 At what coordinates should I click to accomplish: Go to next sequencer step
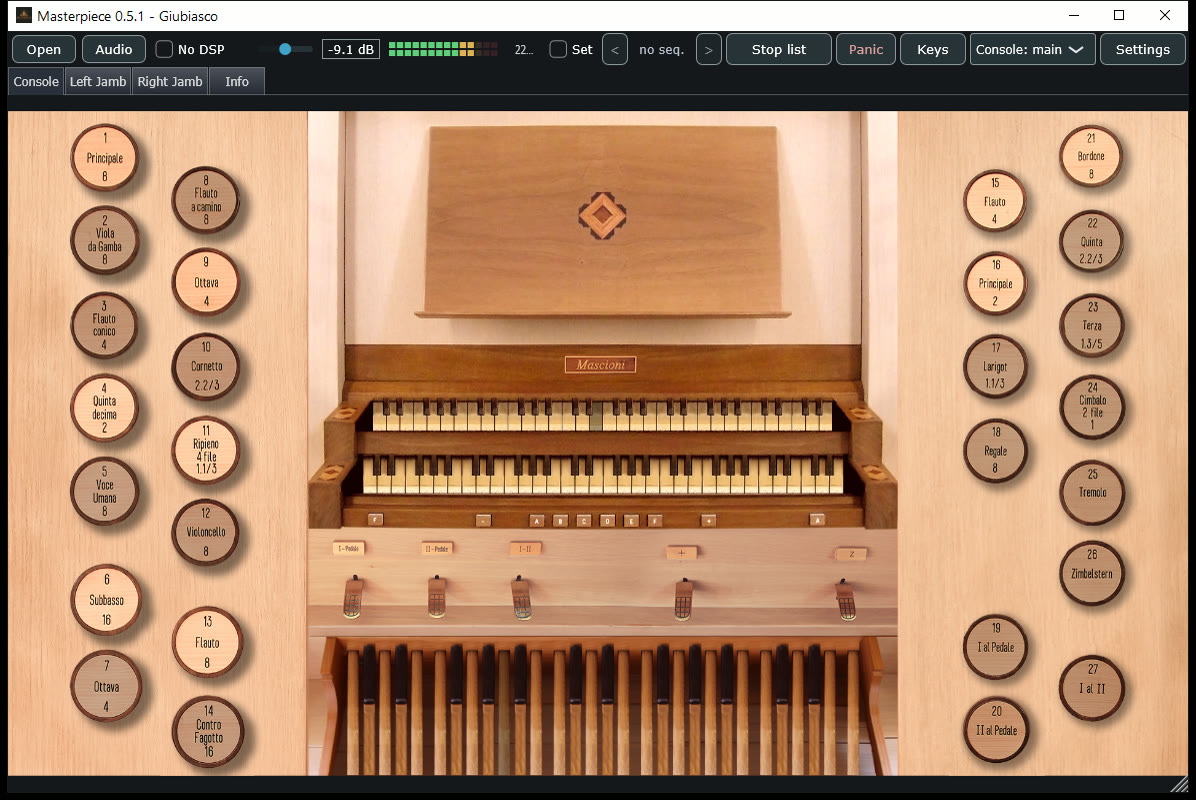(x=709, y=50)
